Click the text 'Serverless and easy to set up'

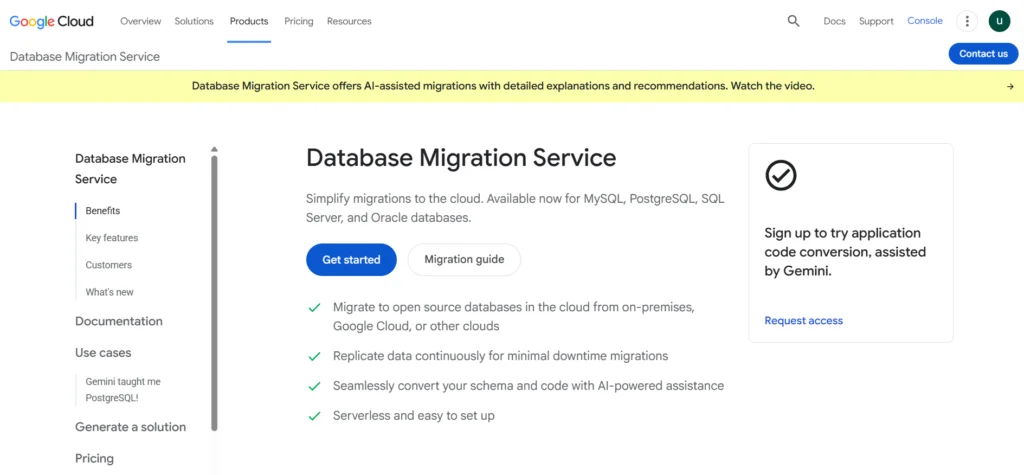tap(413, 416)
